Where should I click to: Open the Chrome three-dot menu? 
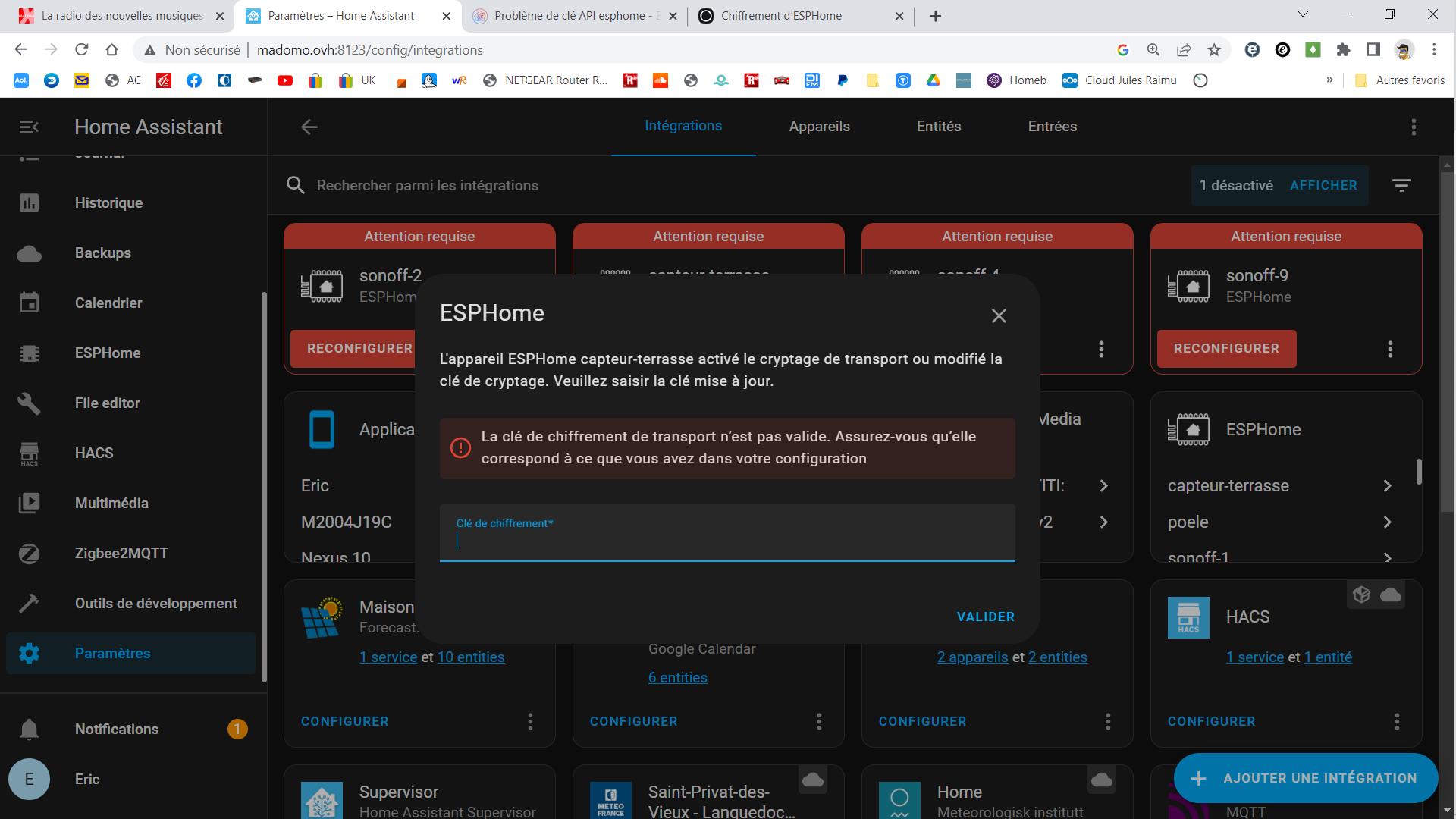[1434, 50]
